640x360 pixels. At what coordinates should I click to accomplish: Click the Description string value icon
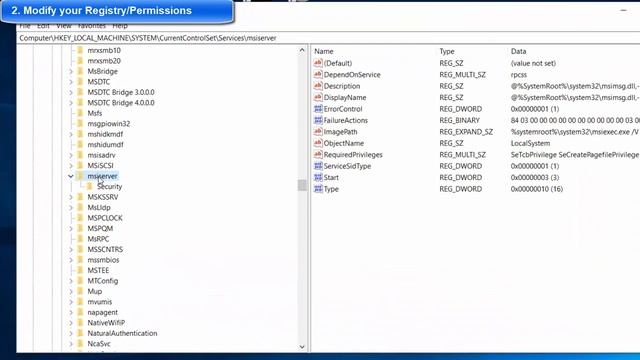[318, 86]
